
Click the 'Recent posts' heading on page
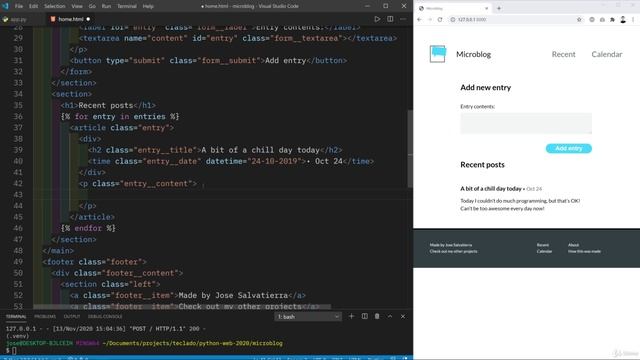click(x=482, y=164)
